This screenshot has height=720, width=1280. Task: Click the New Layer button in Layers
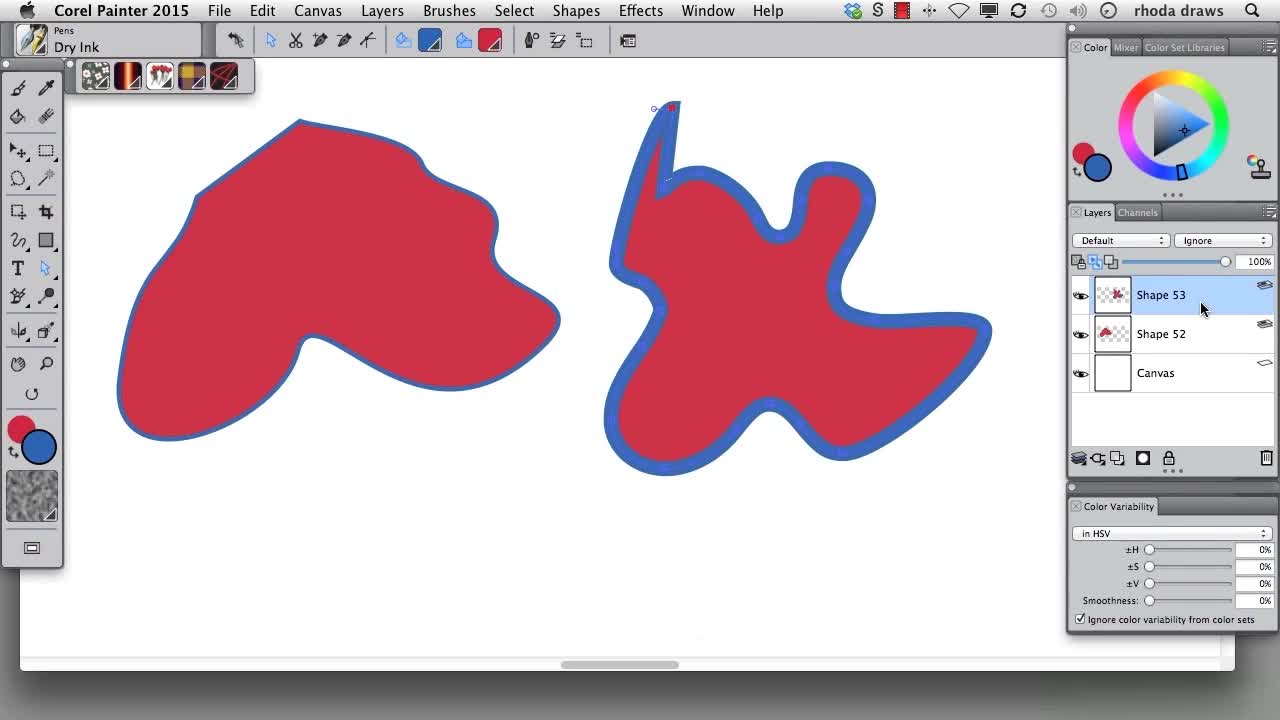tap(1117, 459)
